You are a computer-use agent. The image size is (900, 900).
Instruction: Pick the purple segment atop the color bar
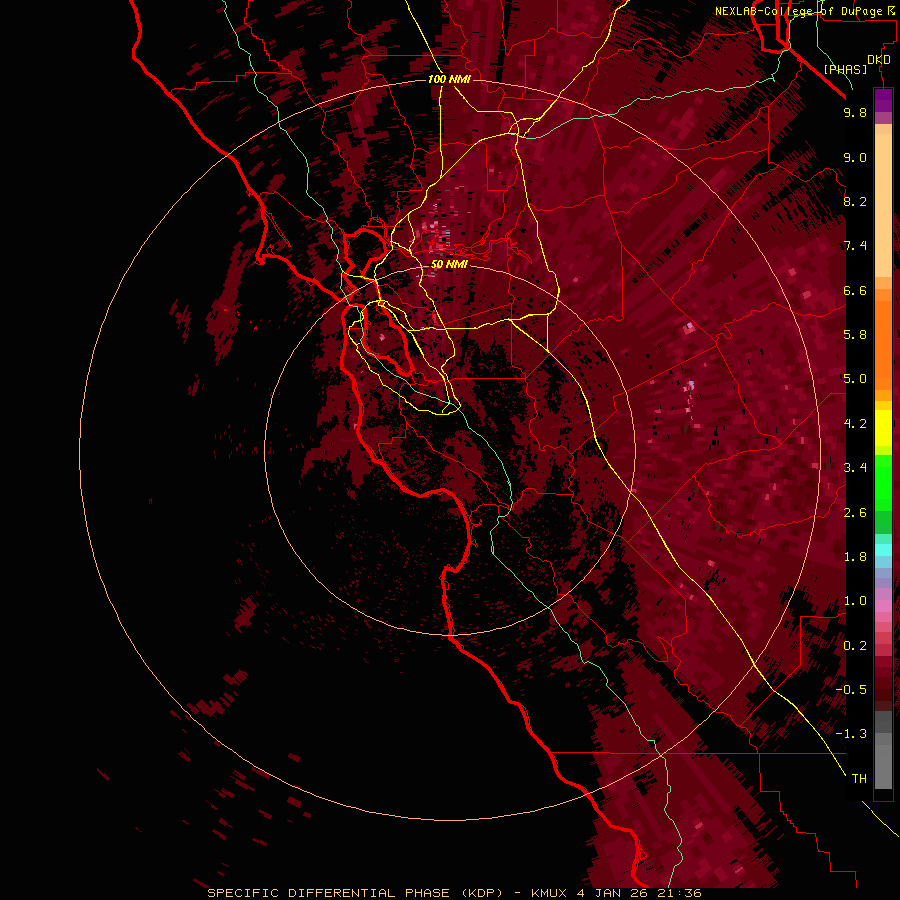[x=883, y=100]
